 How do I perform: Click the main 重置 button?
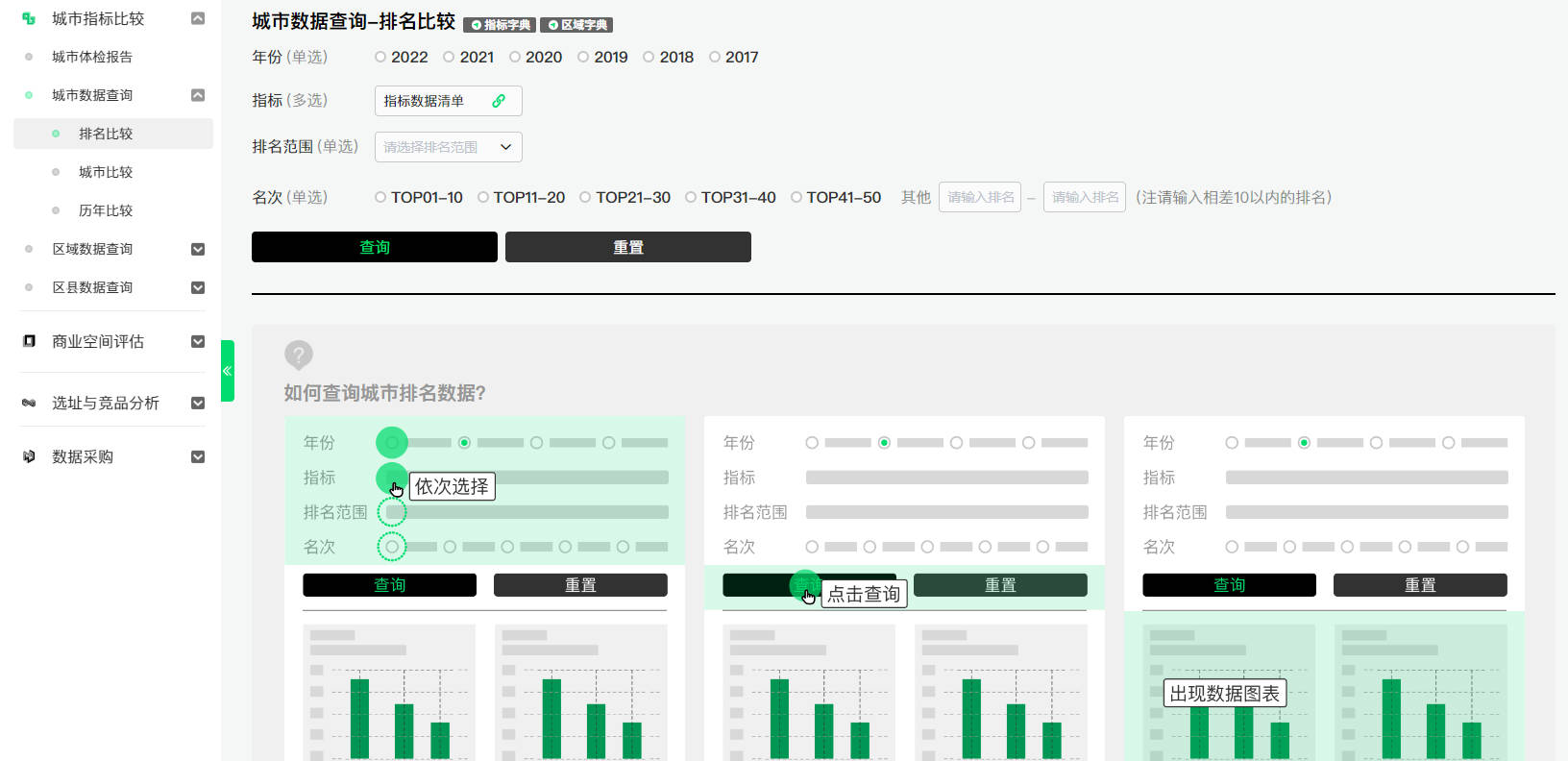[628, 247]
